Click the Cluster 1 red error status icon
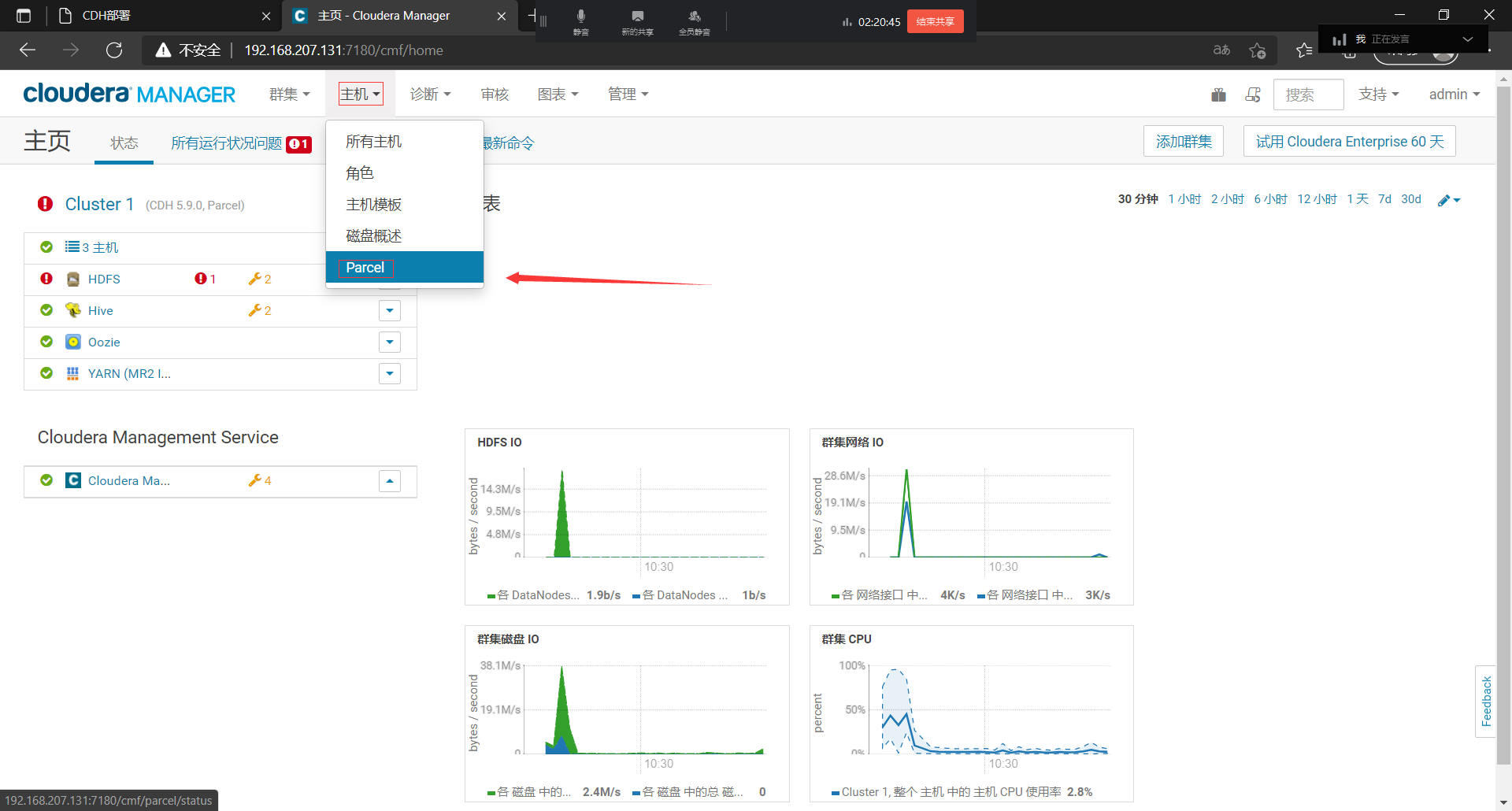Viewport: 1512px width, 811px height. pos(46,204)
